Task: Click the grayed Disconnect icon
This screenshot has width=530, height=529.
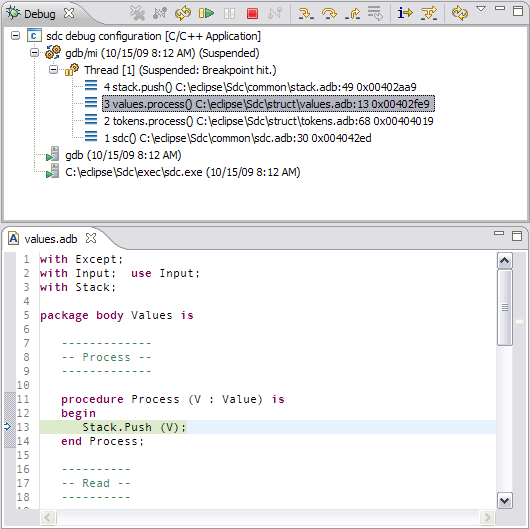Action: coord(275,14)
